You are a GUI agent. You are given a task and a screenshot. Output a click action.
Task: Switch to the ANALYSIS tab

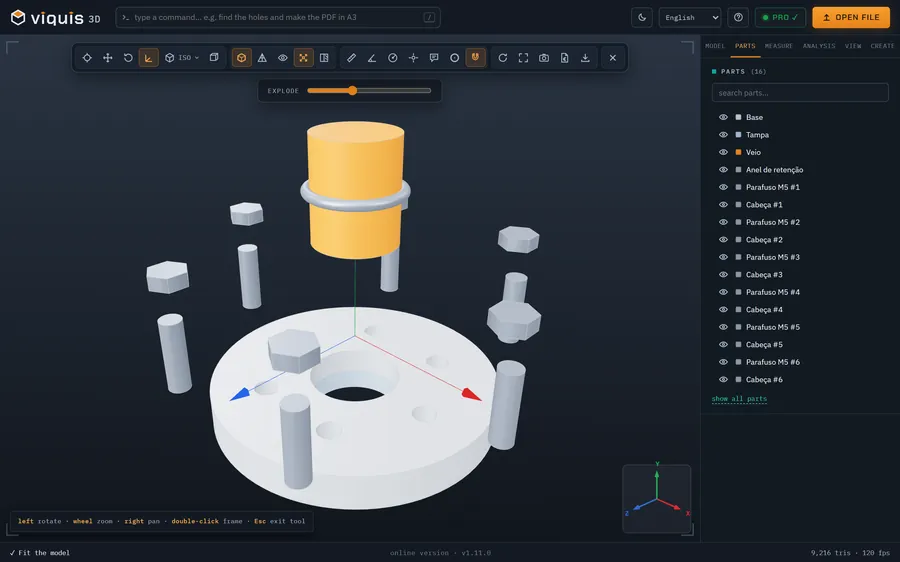point(819,46)
